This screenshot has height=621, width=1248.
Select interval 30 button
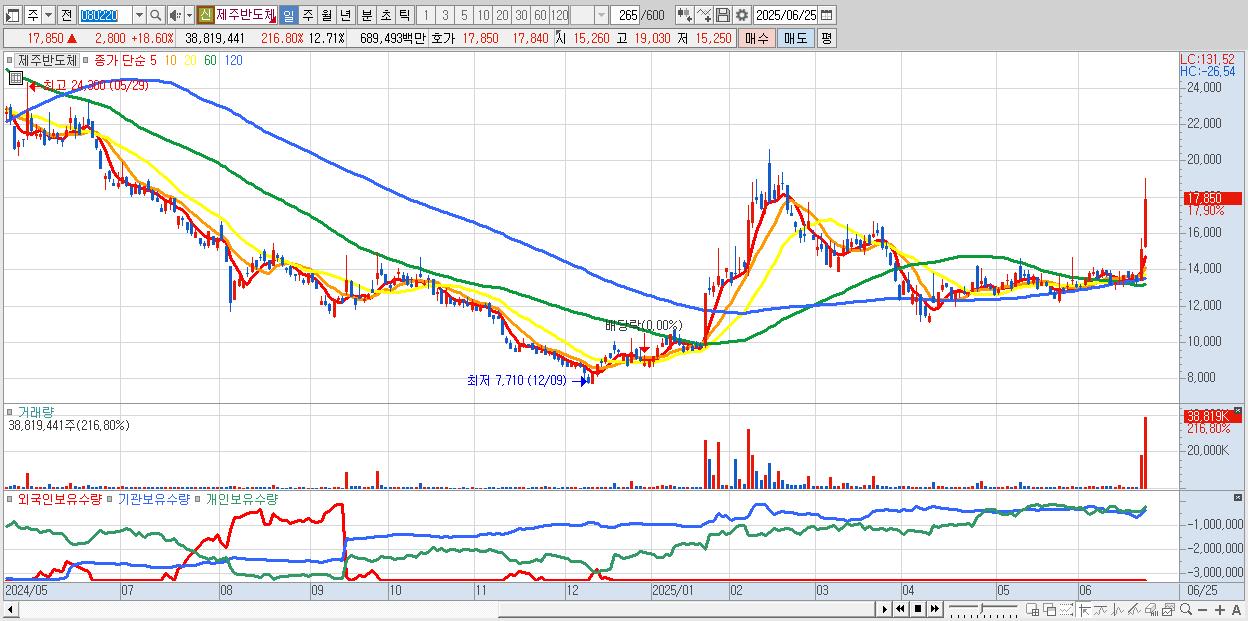pyautogui.click(x=521, y=15)
